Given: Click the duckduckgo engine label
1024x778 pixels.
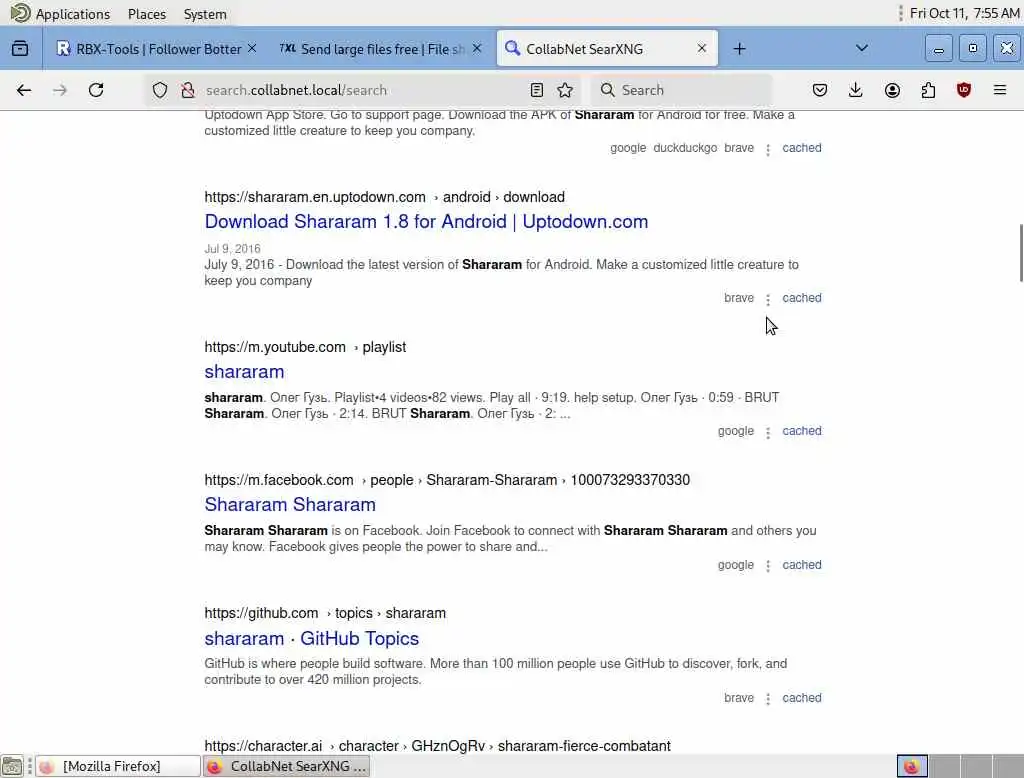Looking at the screenshot, I should click(685, 148).
